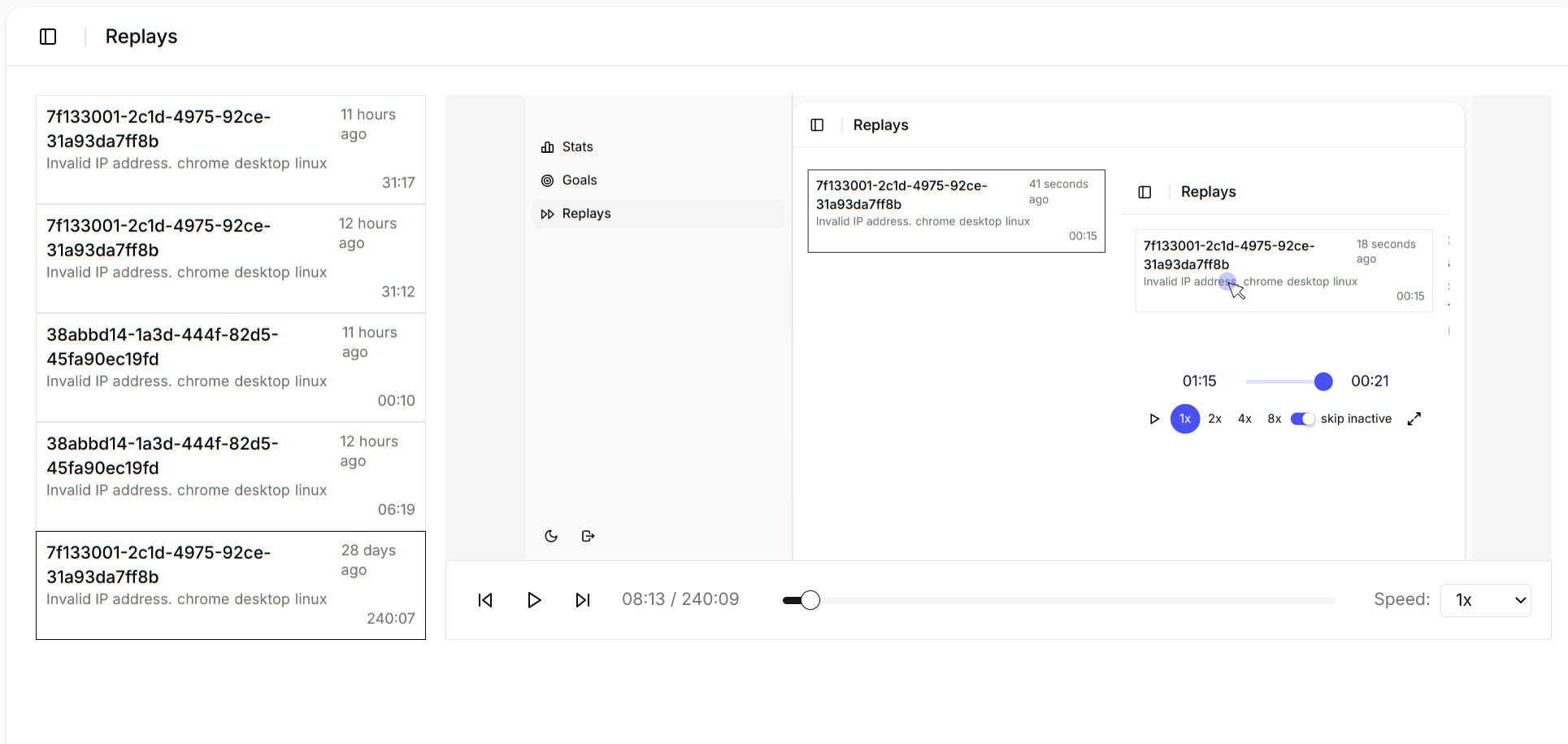This screenshot has width=1568, height=744.
Task: Toggle dark mode moon icon
Action: 551,536
